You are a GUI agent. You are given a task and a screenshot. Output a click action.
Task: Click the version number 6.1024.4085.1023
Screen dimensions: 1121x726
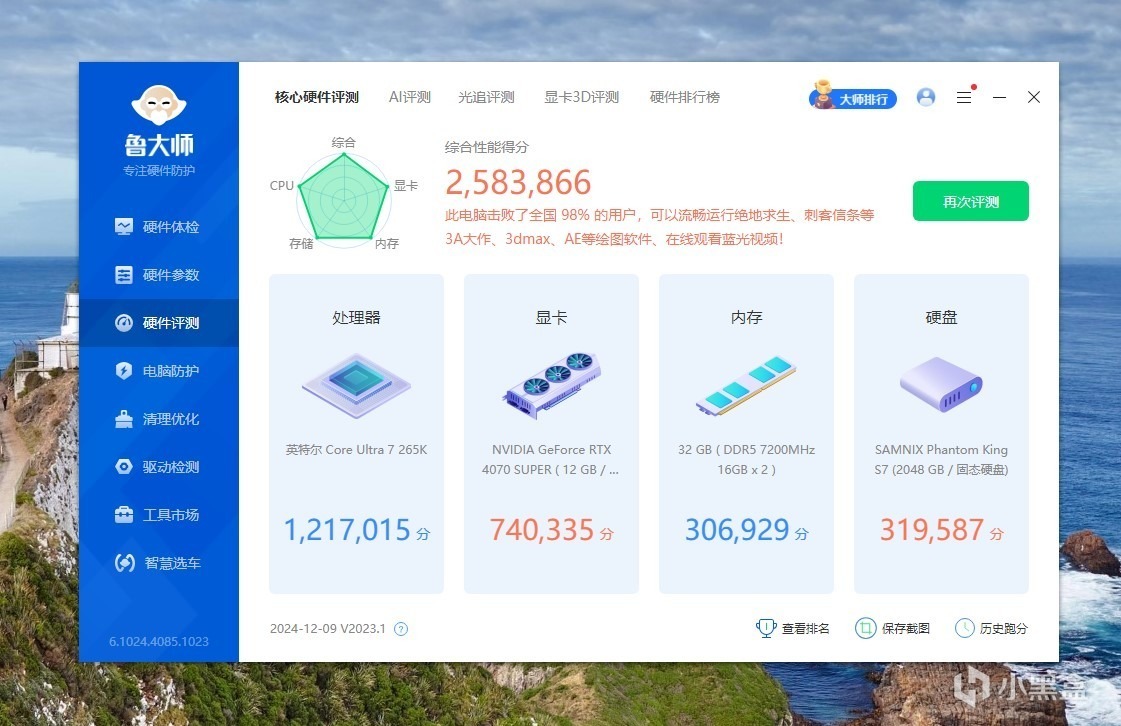pyautogui.click(x=159, y=642)
